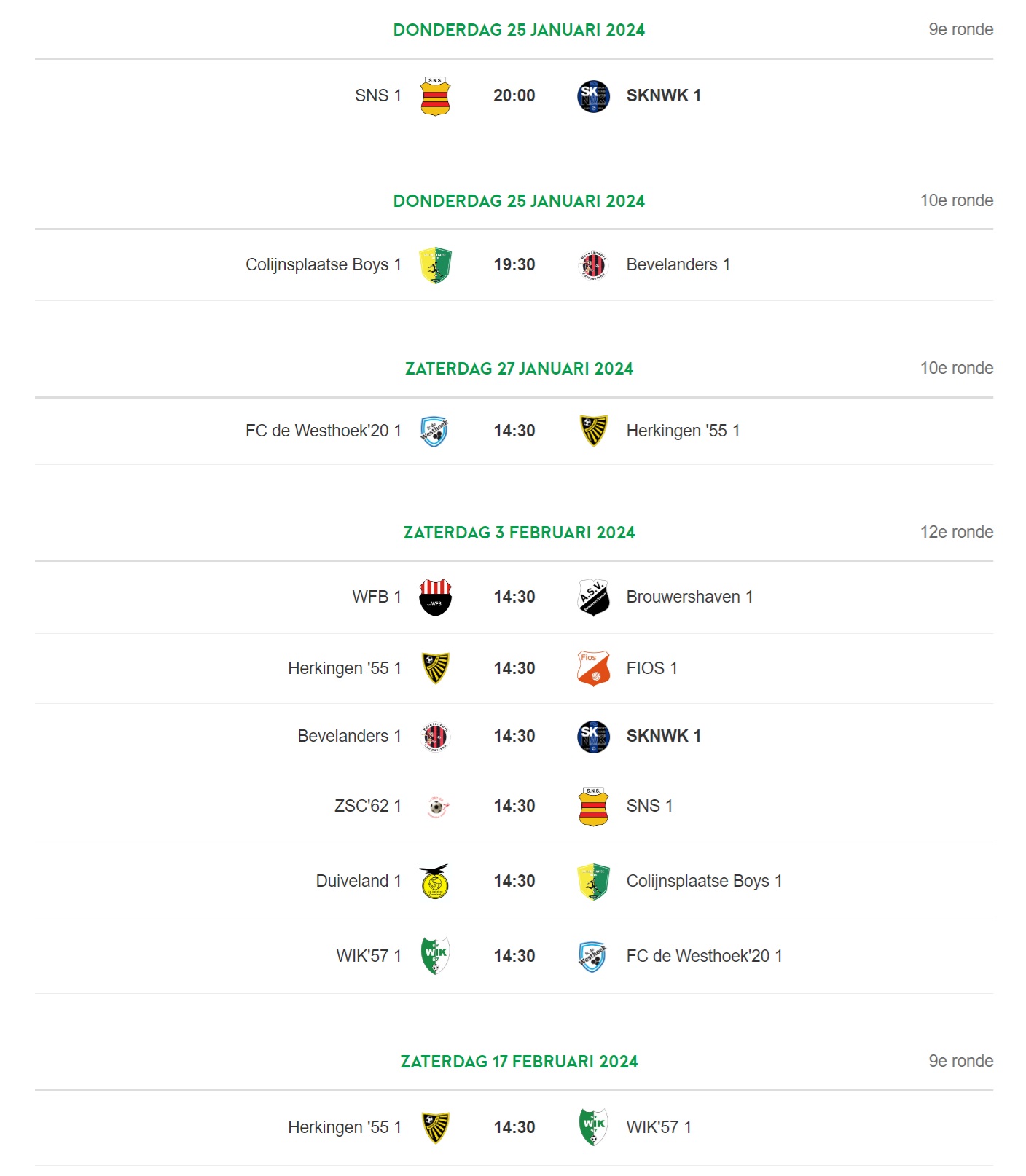Select the Duiveland 1 team name
1026x1176 pixels.
359,882
